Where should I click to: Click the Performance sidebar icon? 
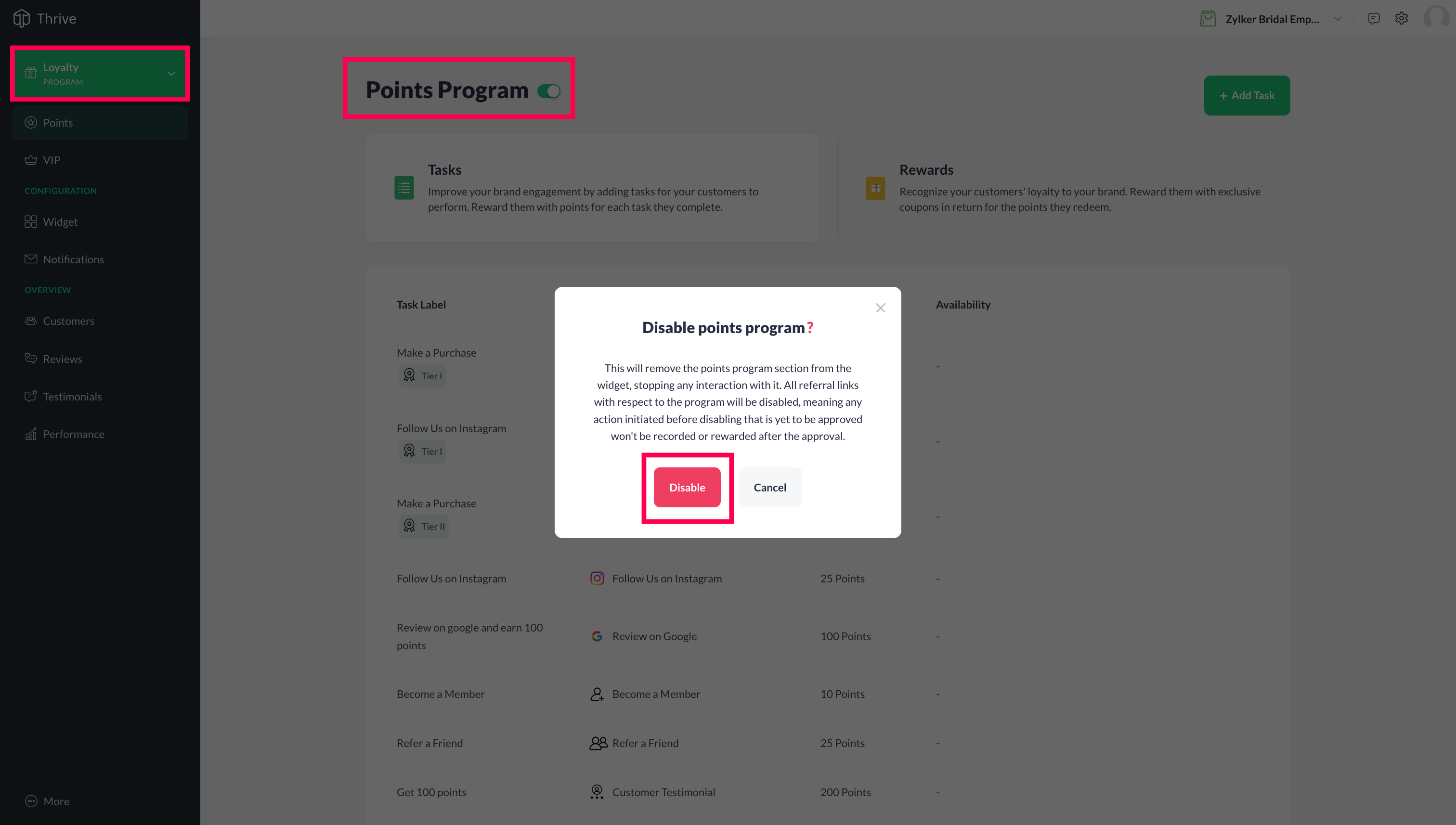[x=31, y=433]
